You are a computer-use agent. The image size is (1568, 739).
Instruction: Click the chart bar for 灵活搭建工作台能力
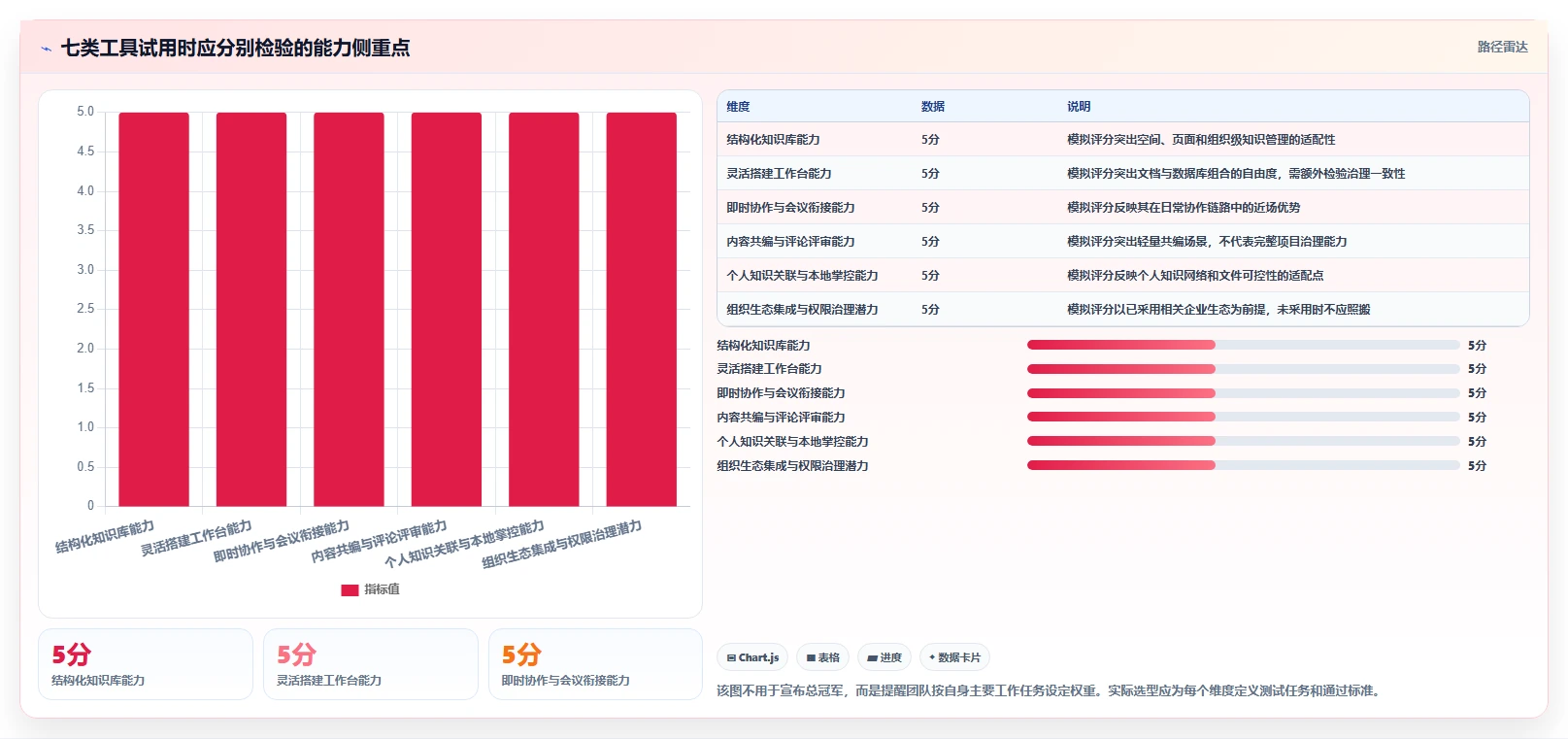coord(251,309)
